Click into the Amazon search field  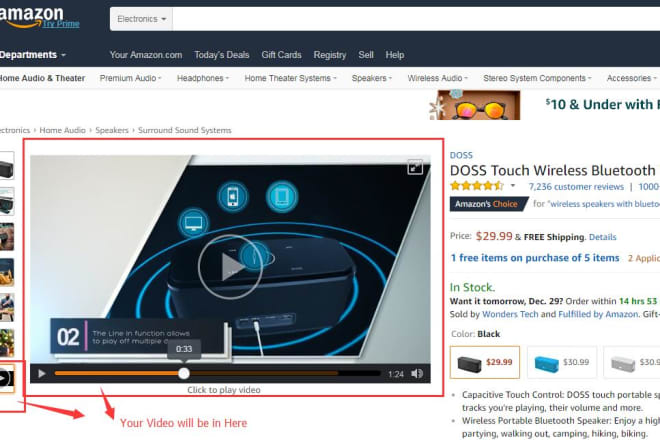[x=416, y=19]
